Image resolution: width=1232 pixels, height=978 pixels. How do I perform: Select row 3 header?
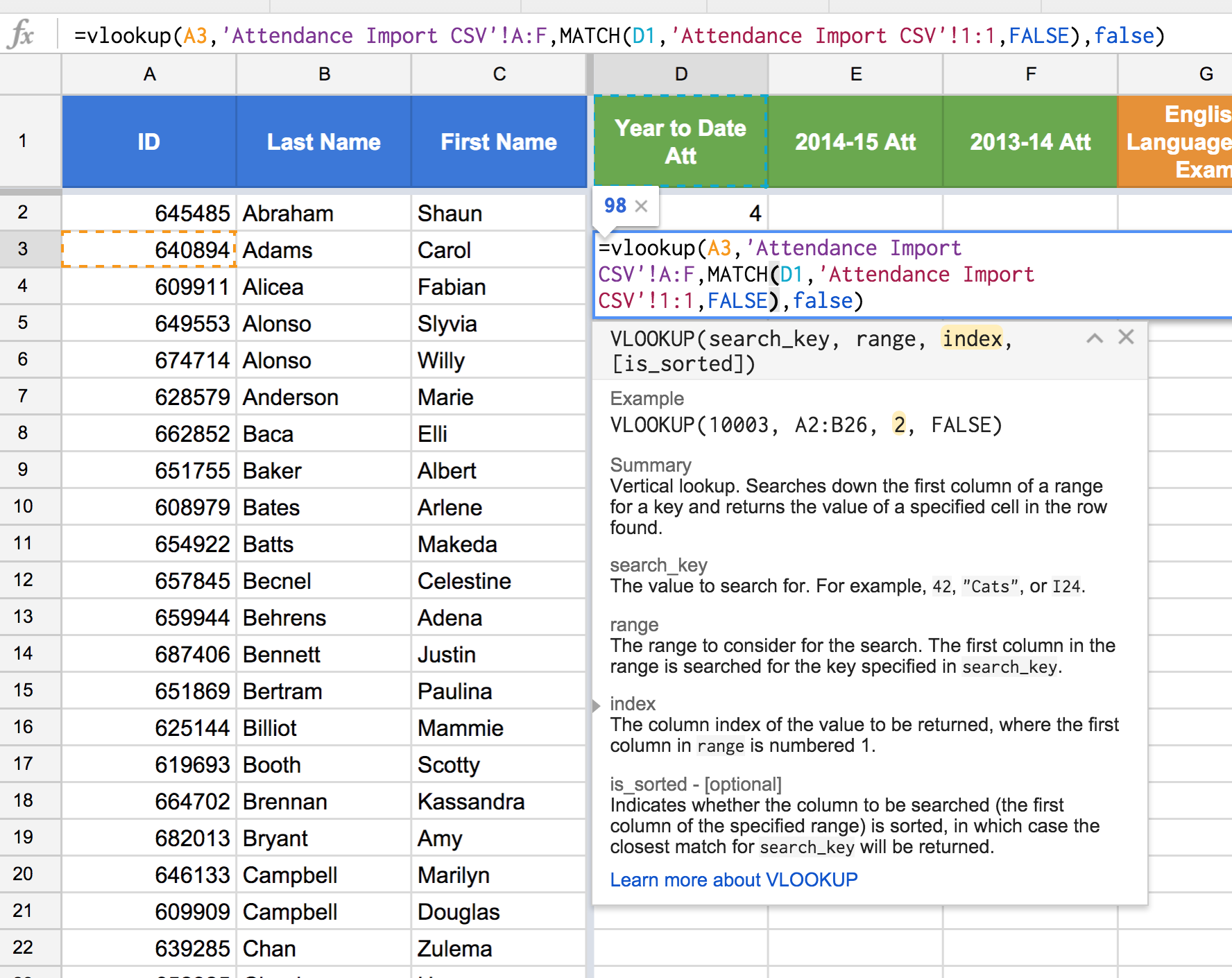click(x=31, y=249)
